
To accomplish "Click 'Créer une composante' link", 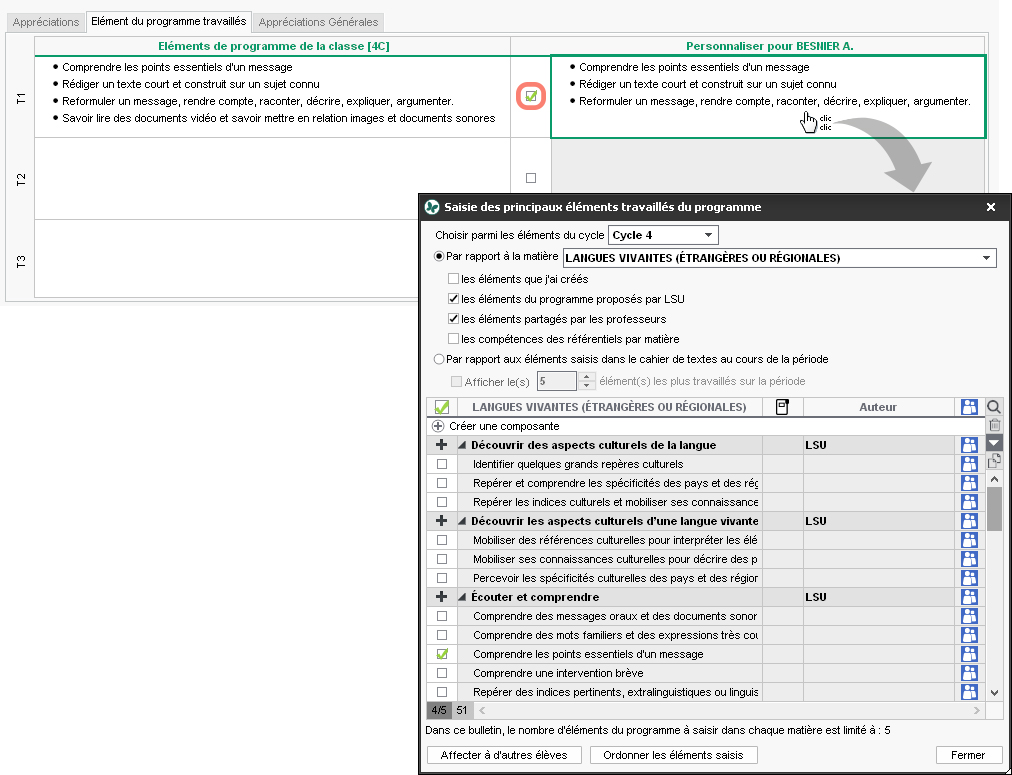I will pos(504,426).
